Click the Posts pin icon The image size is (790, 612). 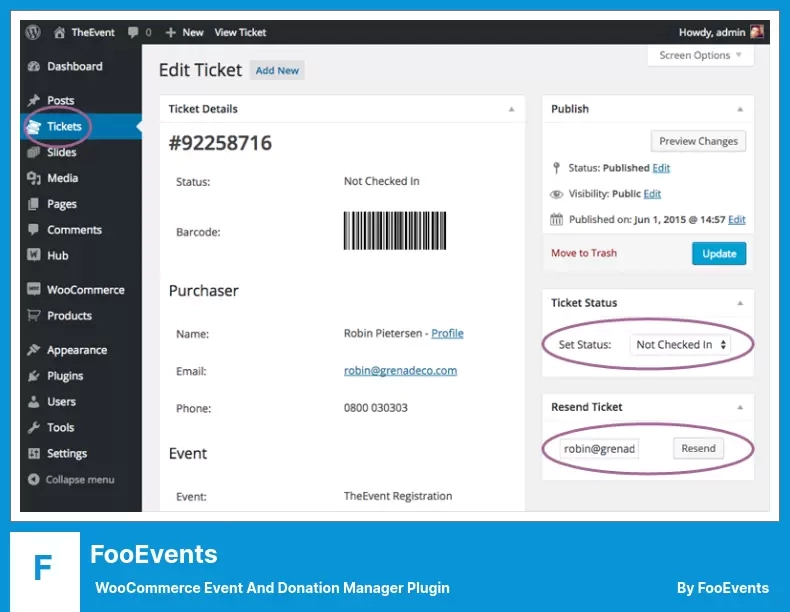point(34,100)
